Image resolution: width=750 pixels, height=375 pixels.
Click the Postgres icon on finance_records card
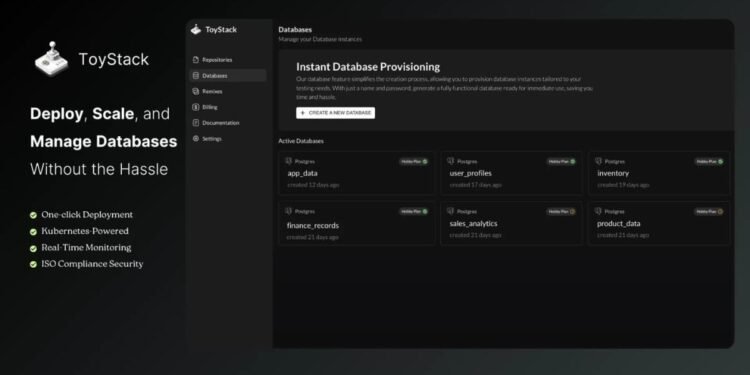click(x=288, y=211)
